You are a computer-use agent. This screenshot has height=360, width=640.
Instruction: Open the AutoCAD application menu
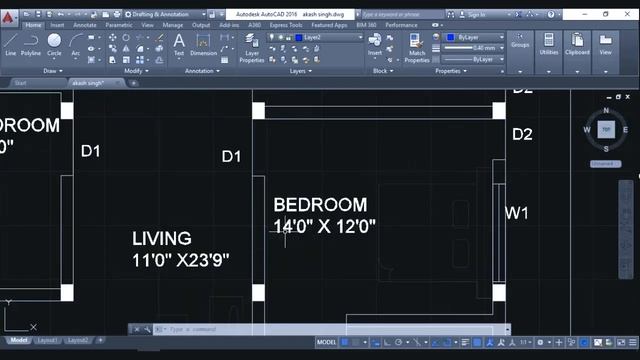[x=9, y=18]
